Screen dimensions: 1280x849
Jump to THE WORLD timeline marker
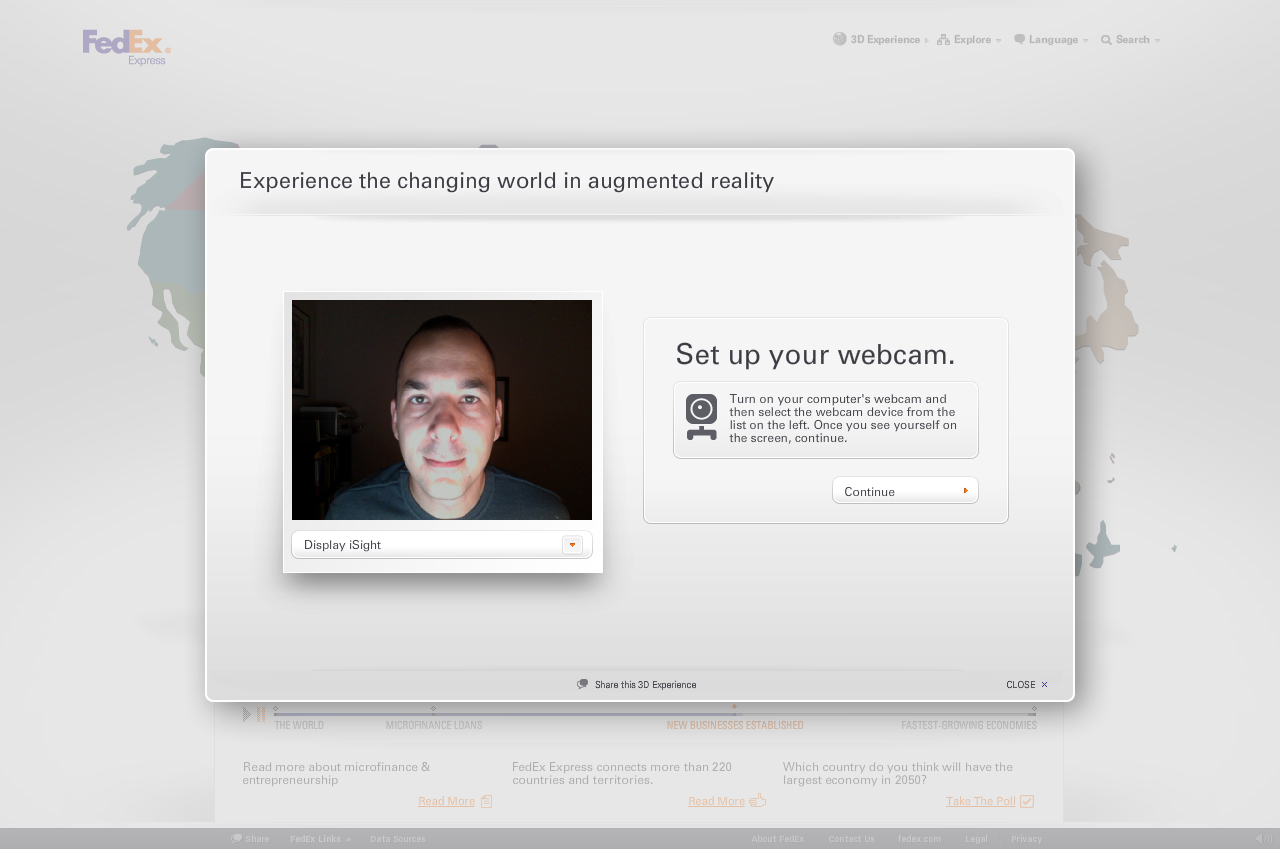click(299, 725)
